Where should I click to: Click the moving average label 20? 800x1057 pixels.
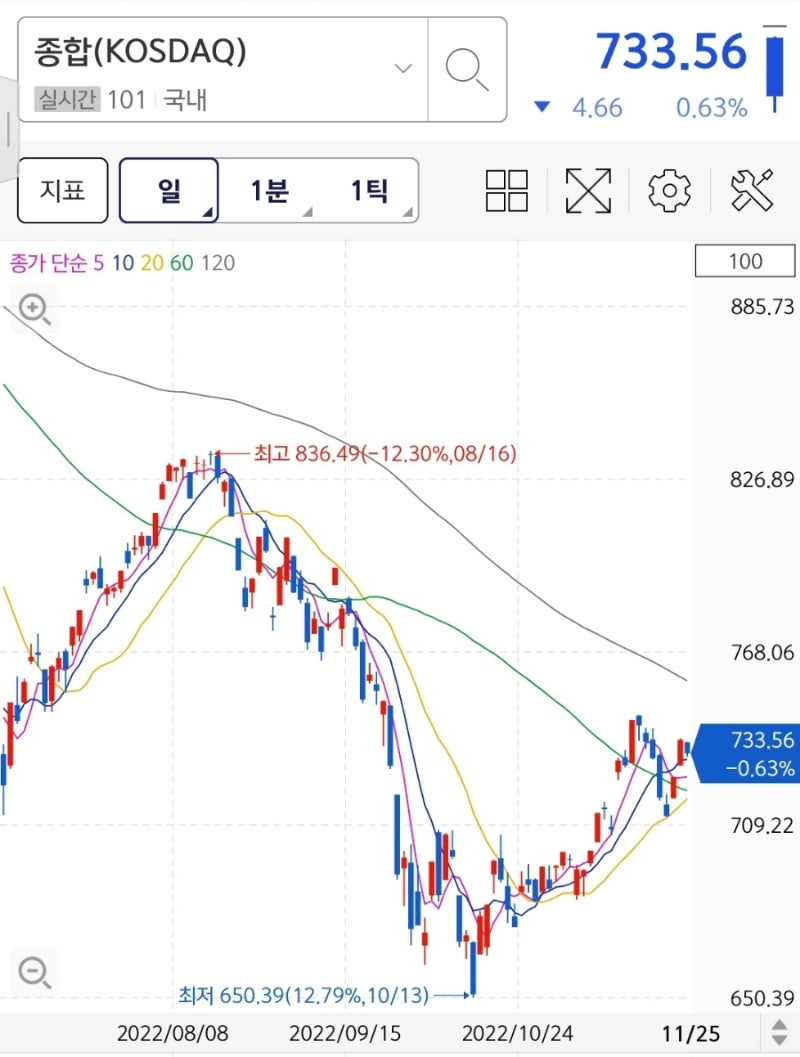point(152,263)
